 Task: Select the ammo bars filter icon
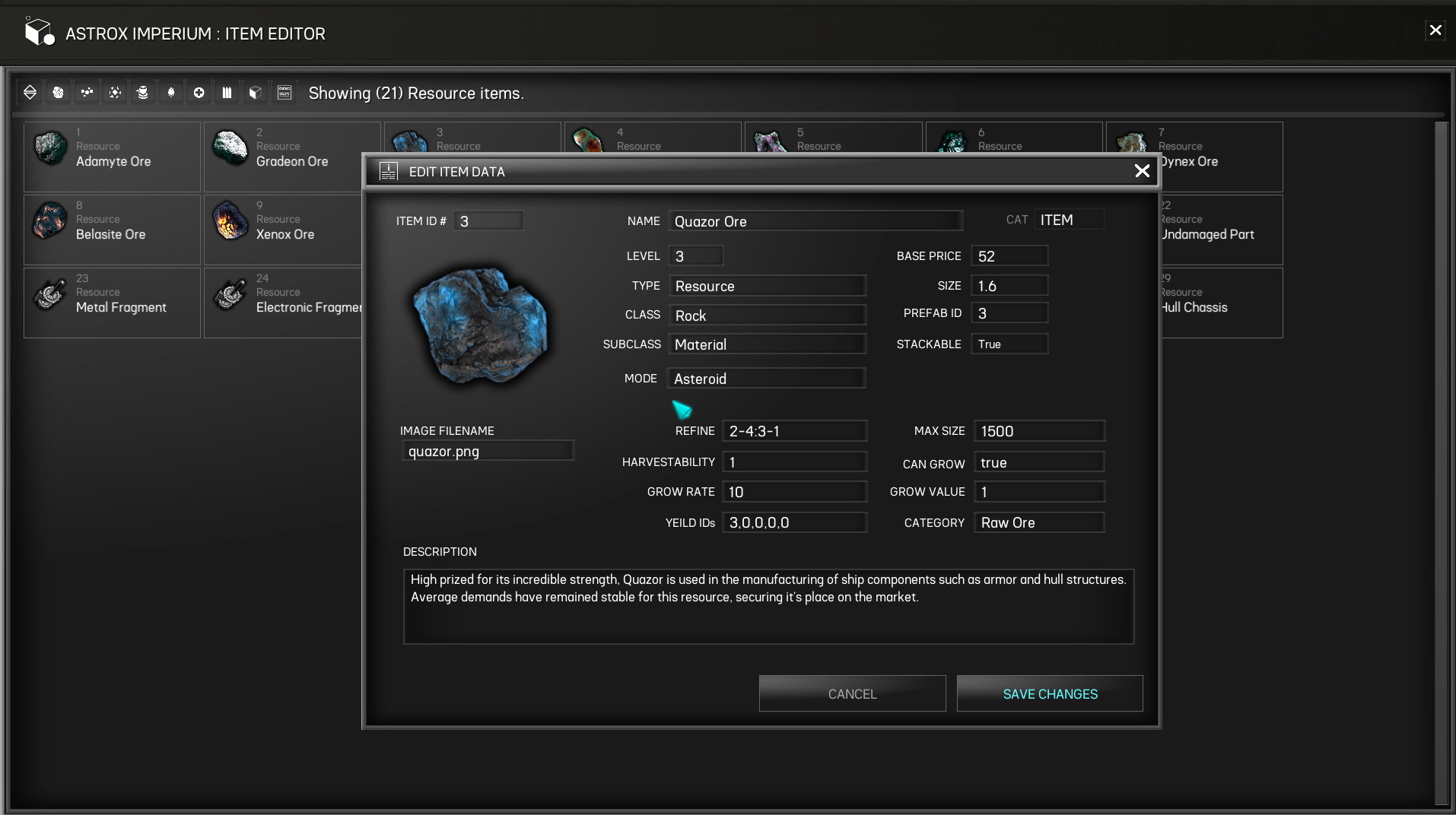[x=227, y=92]
